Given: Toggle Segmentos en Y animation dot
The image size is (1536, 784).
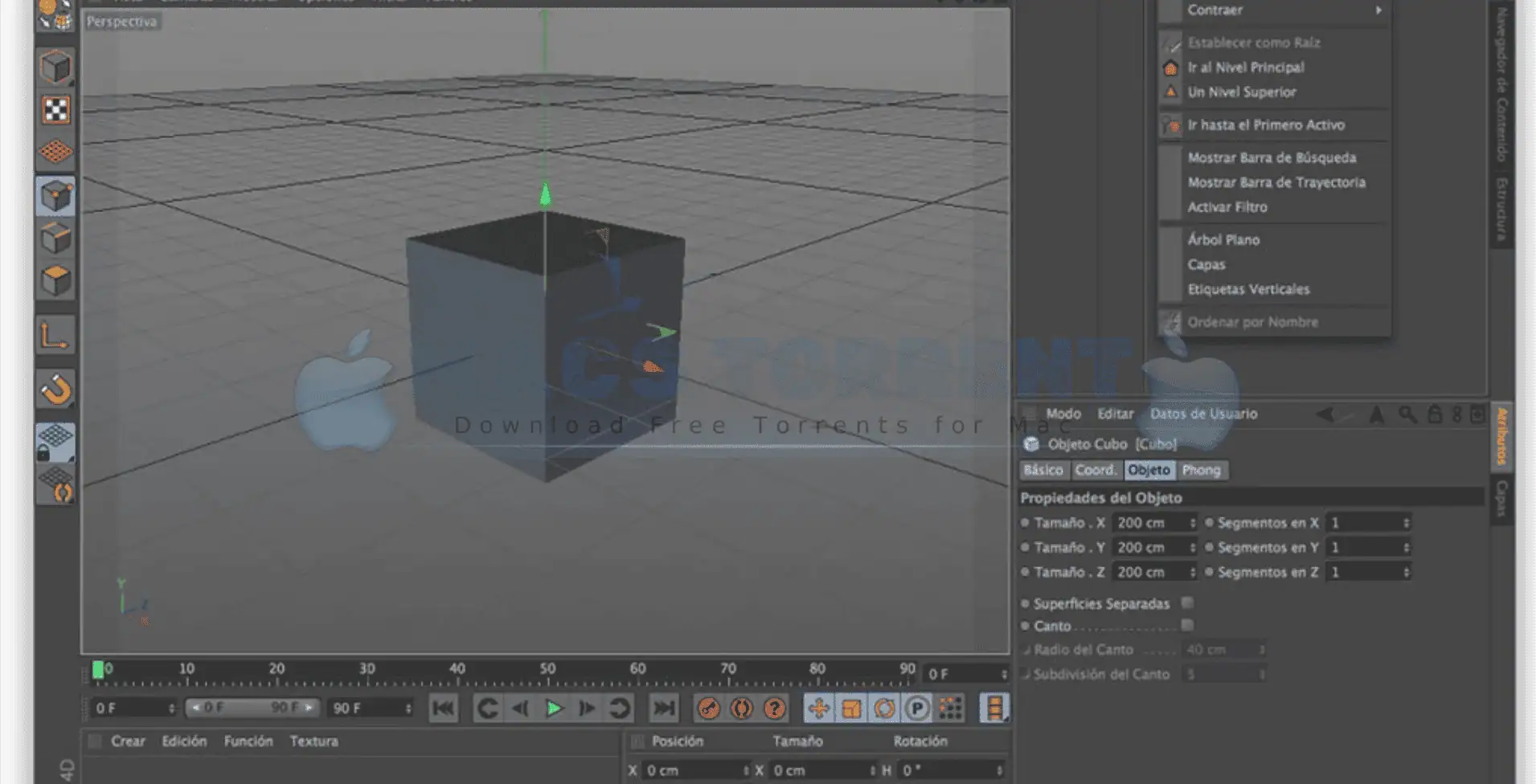Looking at the screenshot, I should pos(1209,548).
